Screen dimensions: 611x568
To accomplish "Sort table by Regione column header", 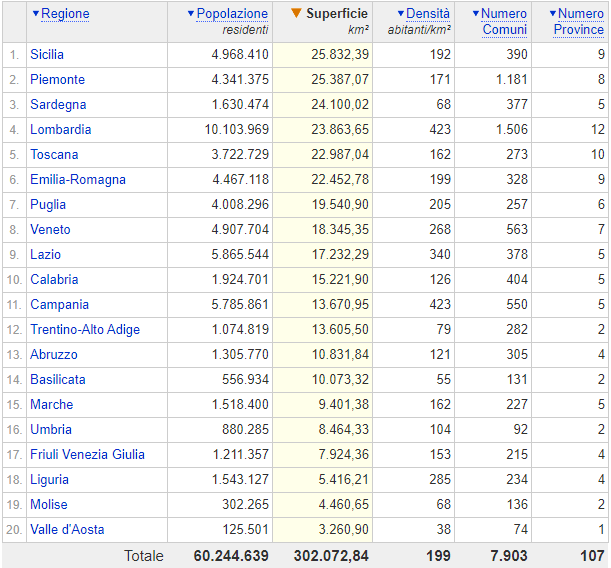I will [x=65, y=14].
